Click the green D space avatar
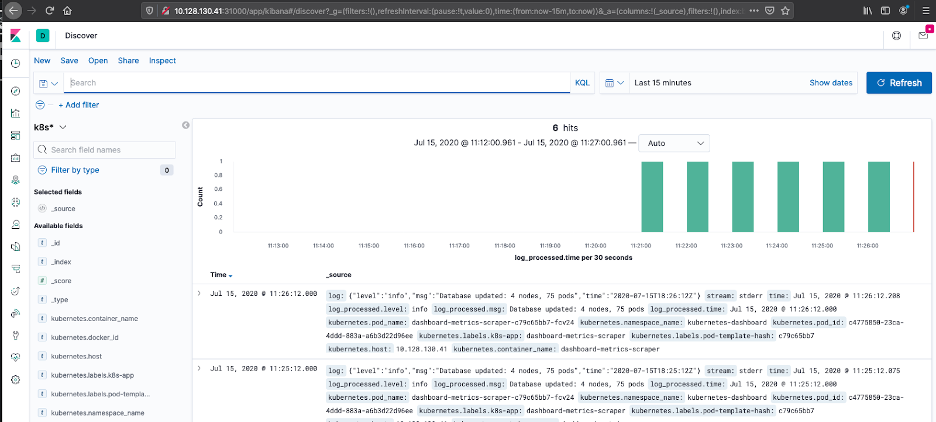The height and width of the screenshot is (422, 936). click(42, 36)
